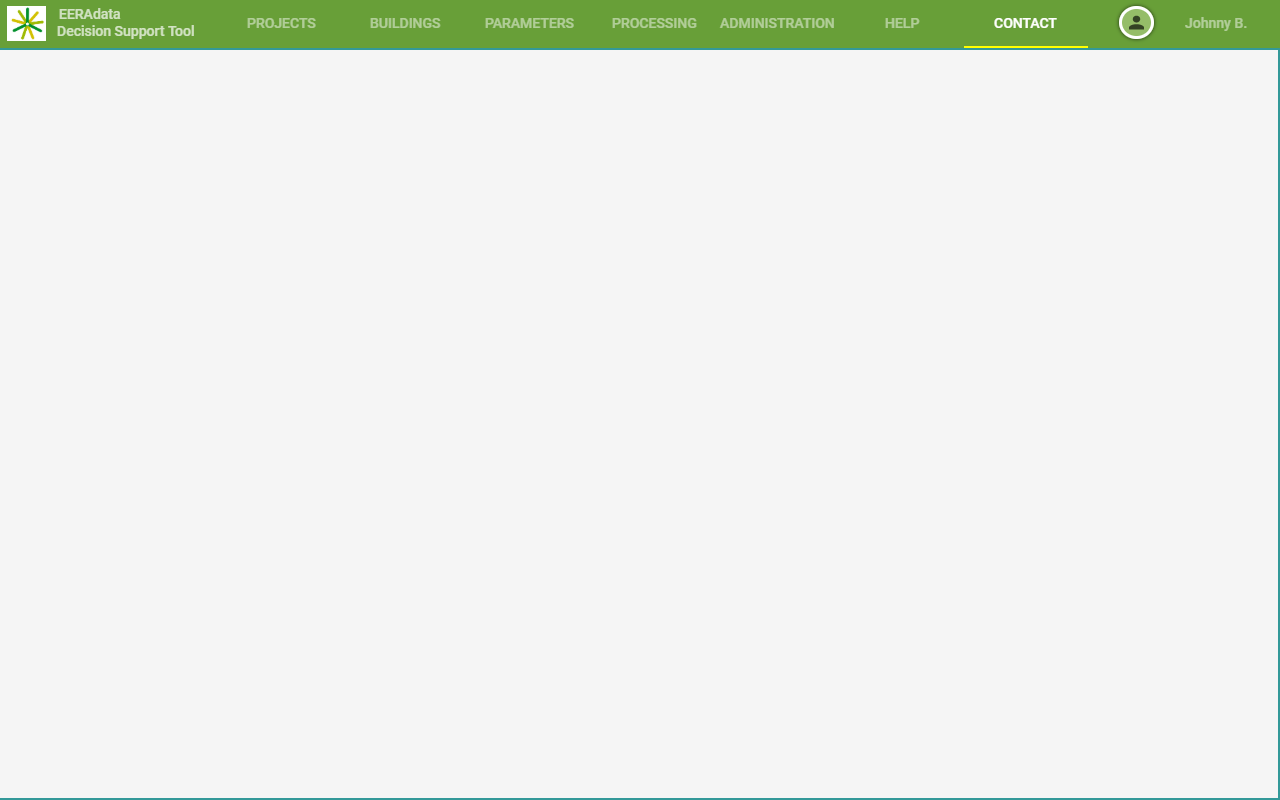Viewport: 1280px width, 800px height.
Task: Click header gap between Help and Contact
Action: coord(948,23)
